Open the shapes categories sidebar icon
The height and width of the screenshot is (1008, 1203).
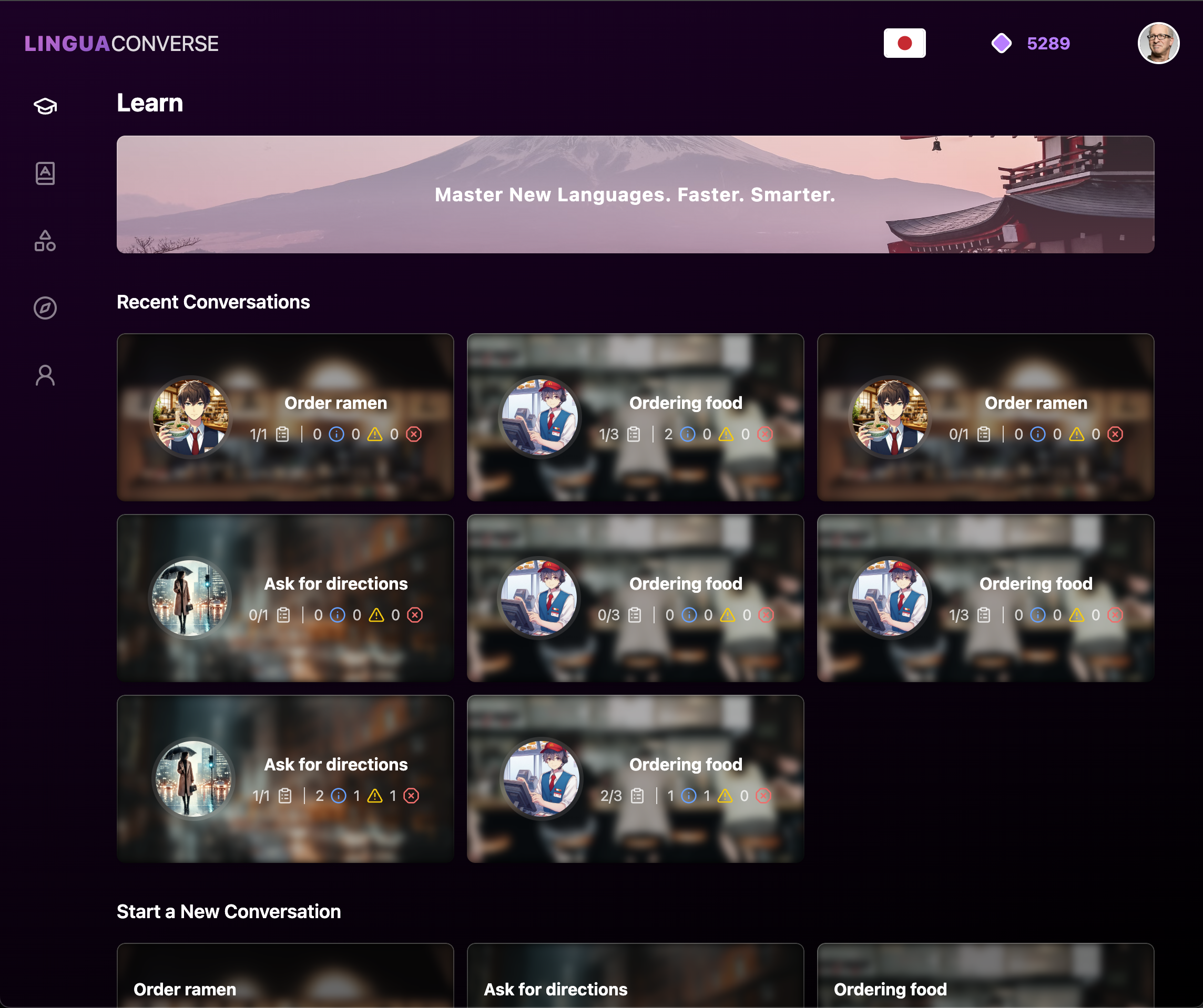[x=45, y=241]
